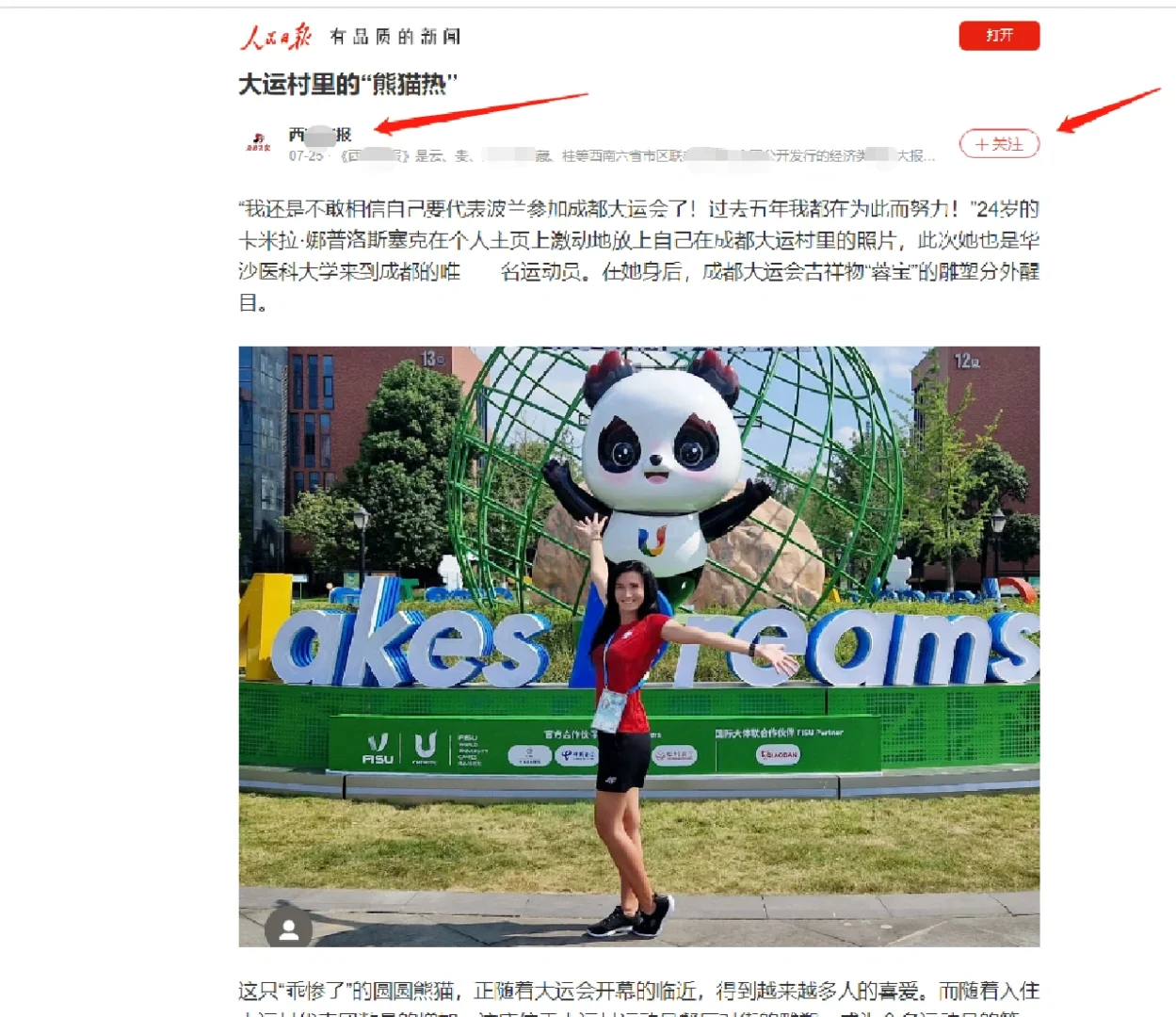Click the U emblem on panda's shirt
The image size is (1176, 1017).
pyautogui.click(x=652, y=540)
